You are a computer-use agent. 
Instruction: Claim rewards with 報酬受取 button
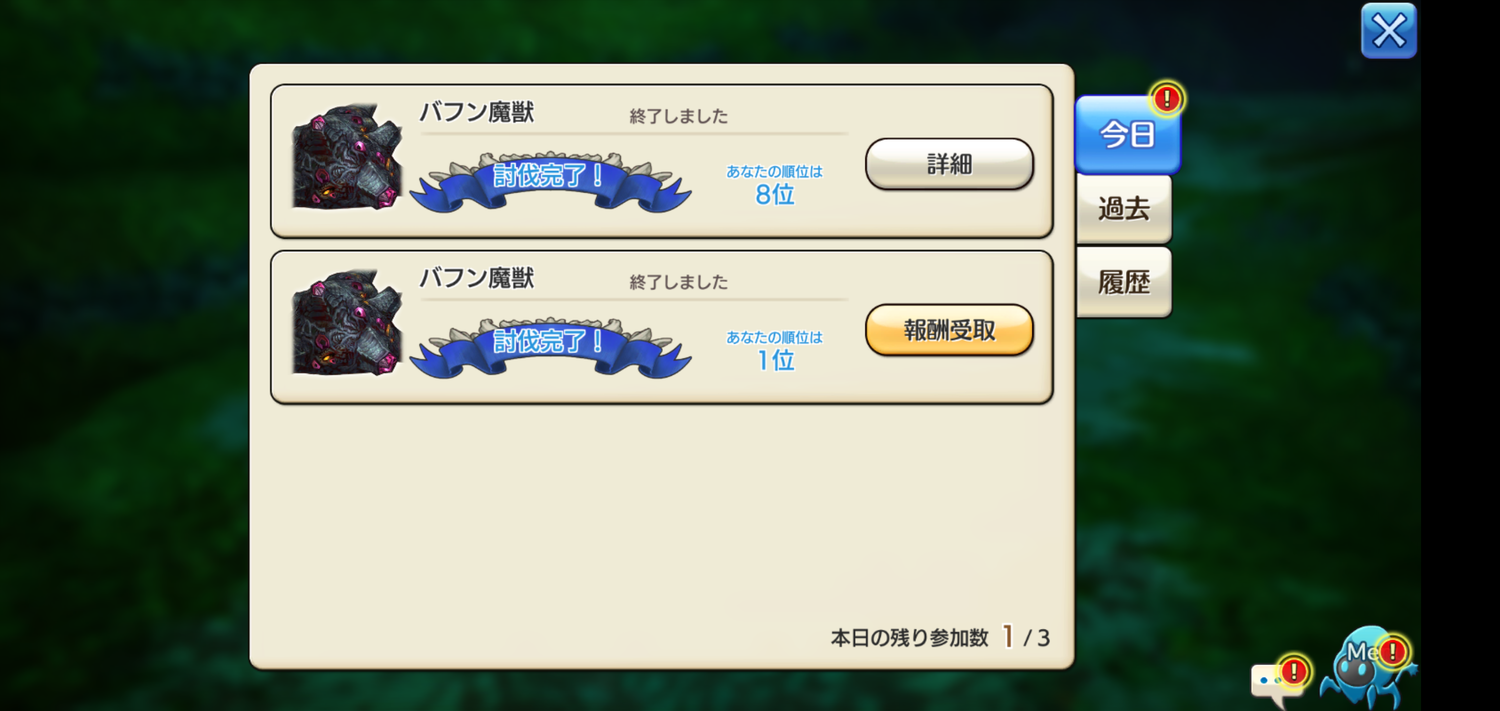tap(949, 330)
